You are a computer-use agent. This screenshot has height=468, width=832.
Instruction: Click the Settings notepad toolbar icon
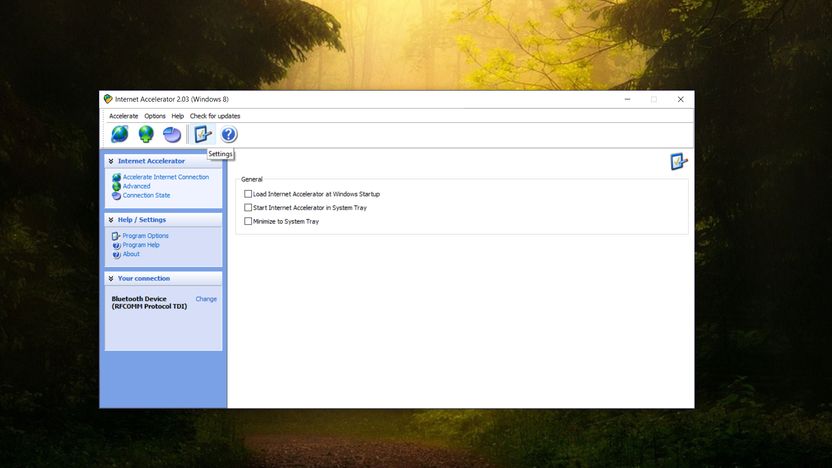(203, 134)
